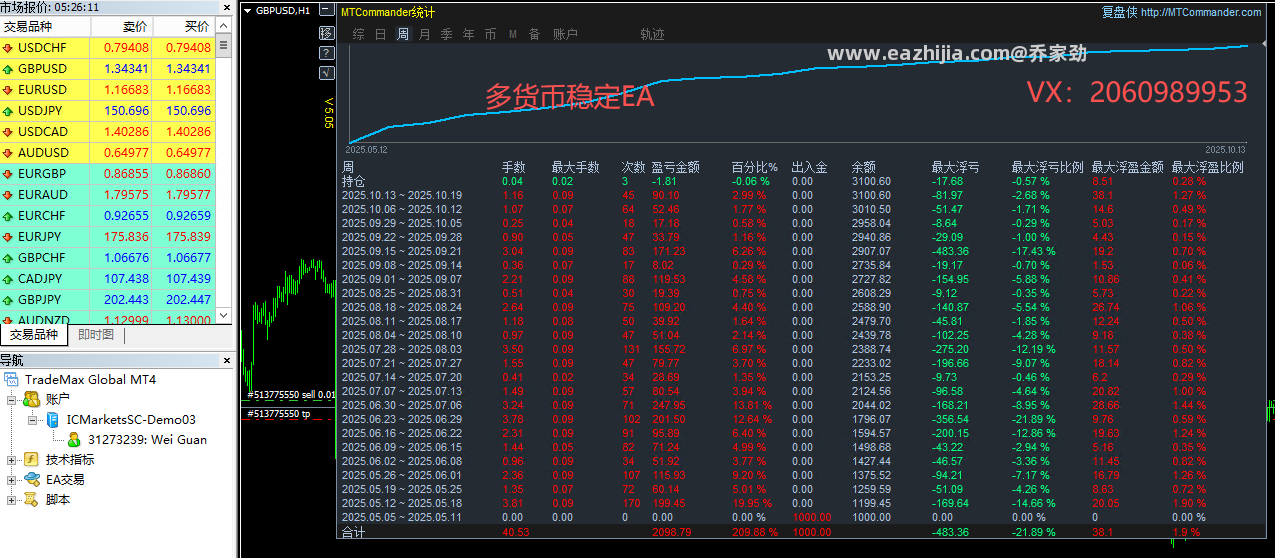Click the ICMarketsSC-Demo03 server icon
The width and height of the screenshot is (1275, 558).
point(52,420)
